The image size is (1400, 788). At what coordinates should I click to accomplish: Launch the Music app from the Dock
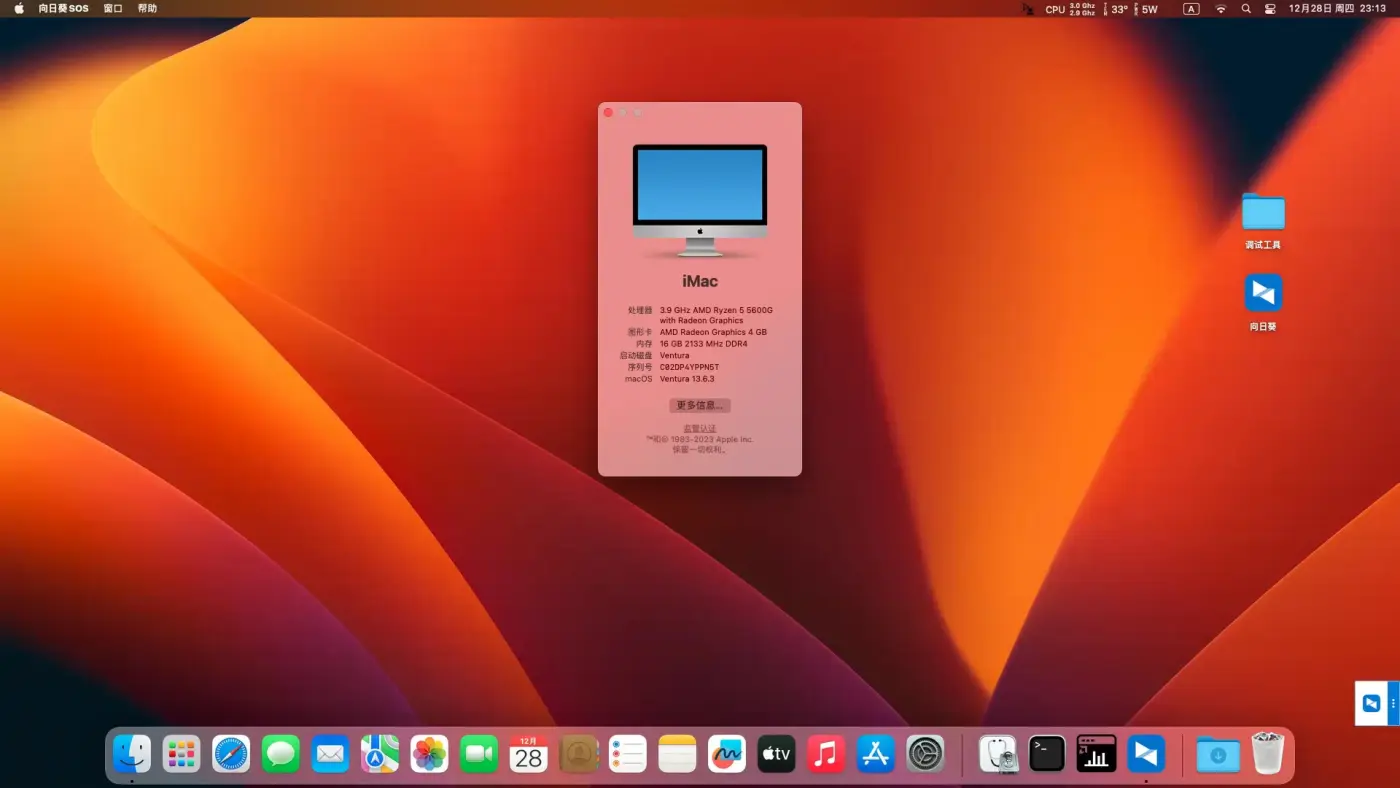(826, 754)
